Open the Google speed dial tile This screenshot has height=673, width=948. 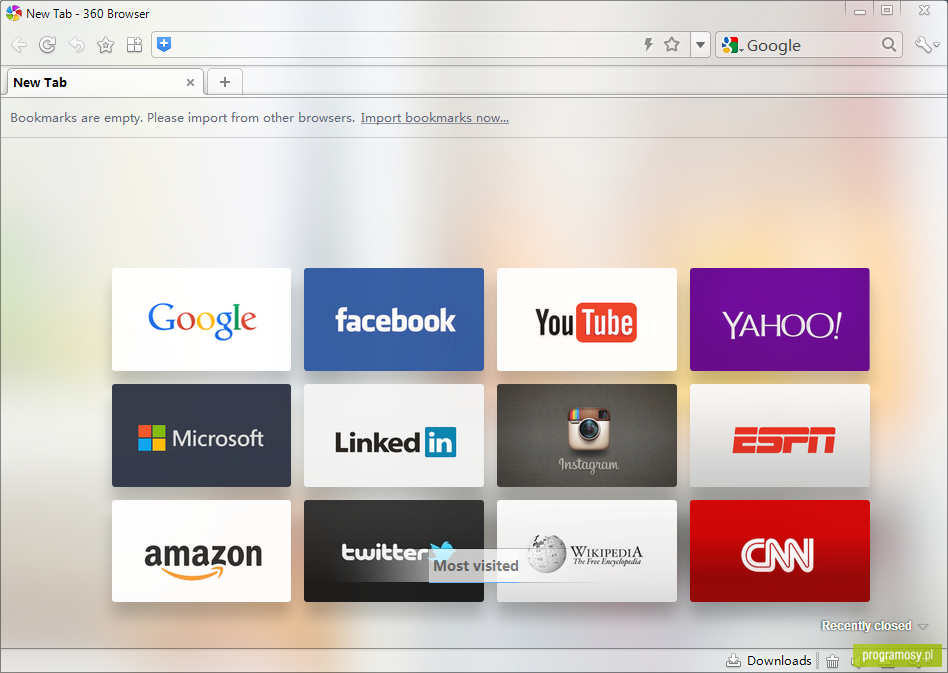click(x=201, y=319)
